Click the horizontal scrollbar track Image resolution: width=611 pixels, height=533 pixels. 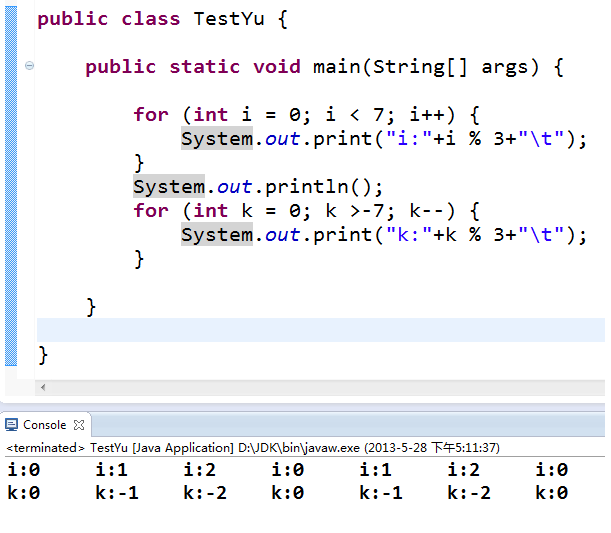point(320,388)
